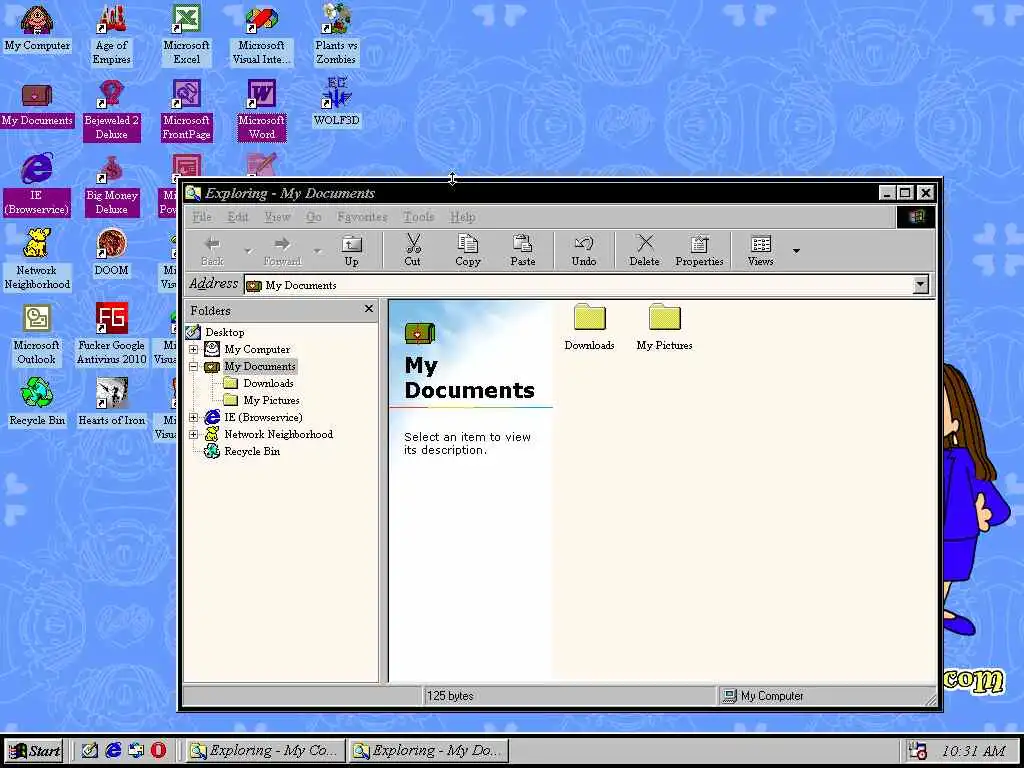Click the Delete toolbar button
Screen dimensions: 1024x768
tap(644, 251)
